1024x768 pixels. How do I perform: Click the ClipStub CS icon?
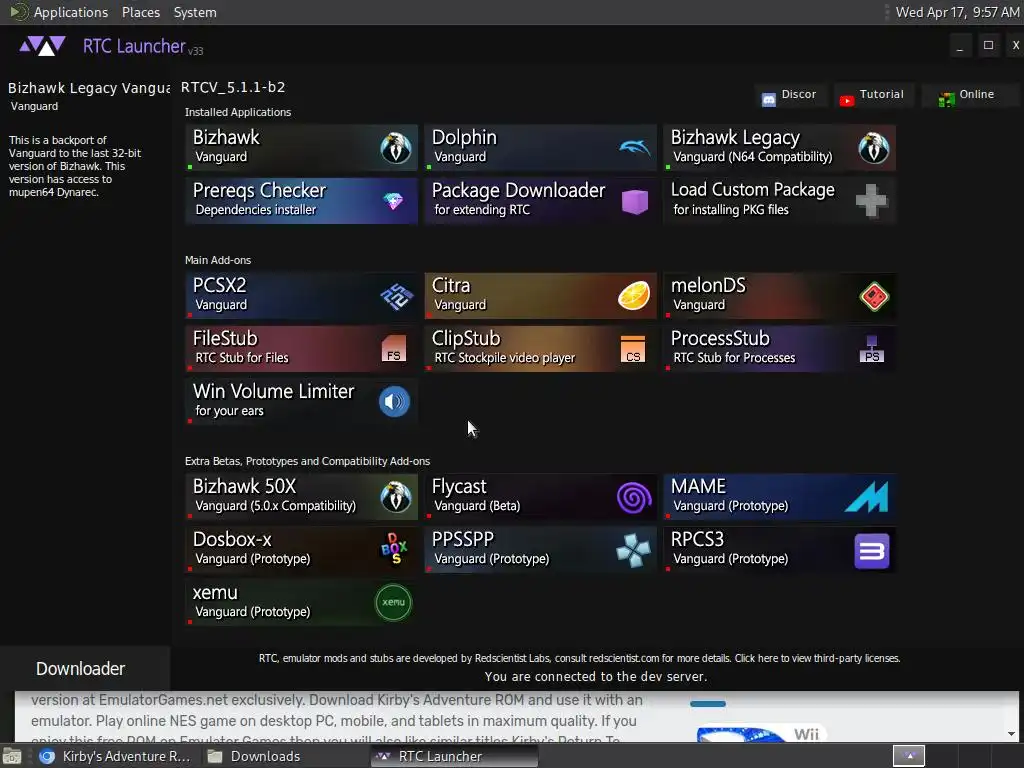click(633, 349)
